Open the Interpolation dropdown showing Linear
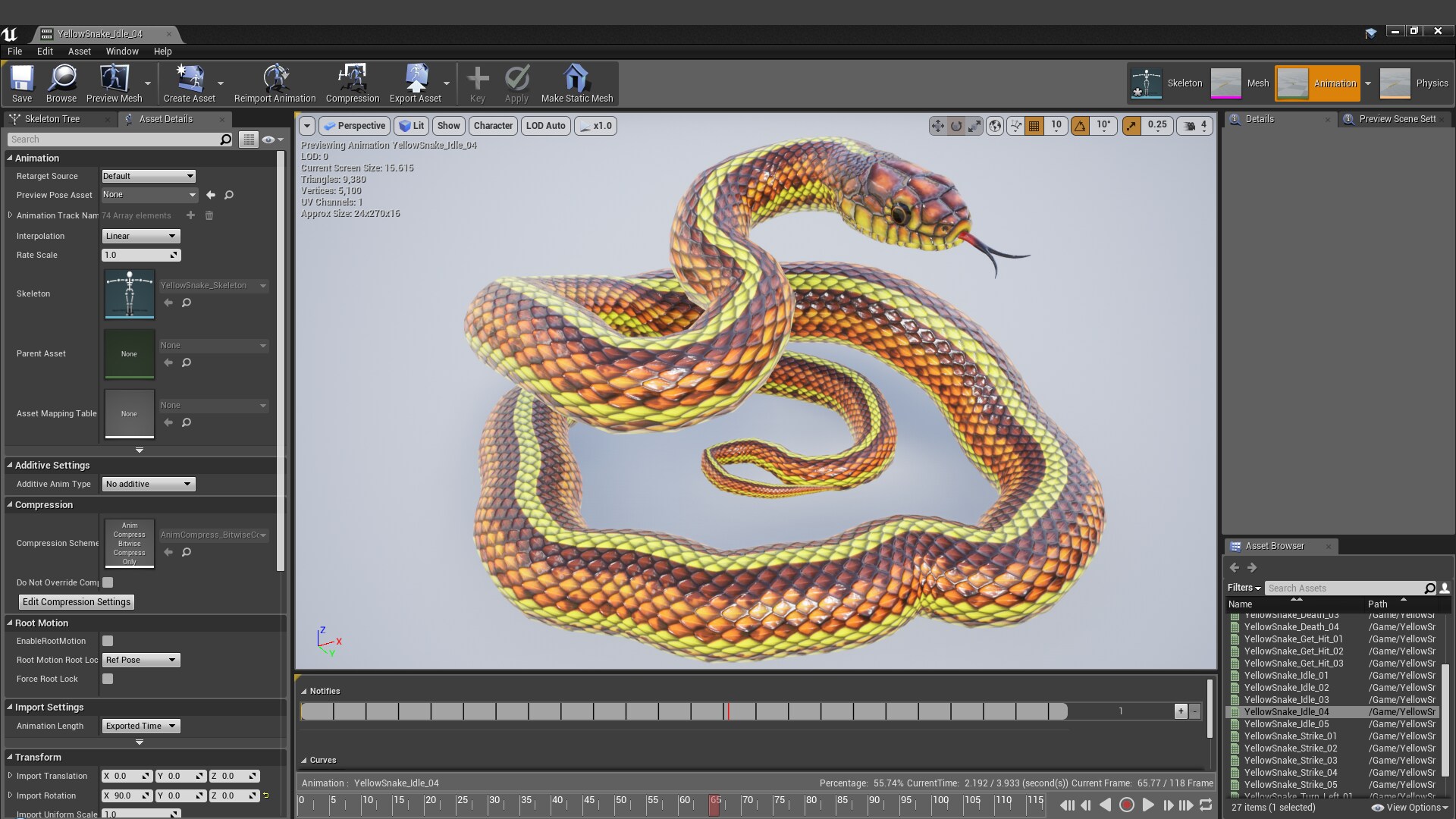 tap(140, 236)
